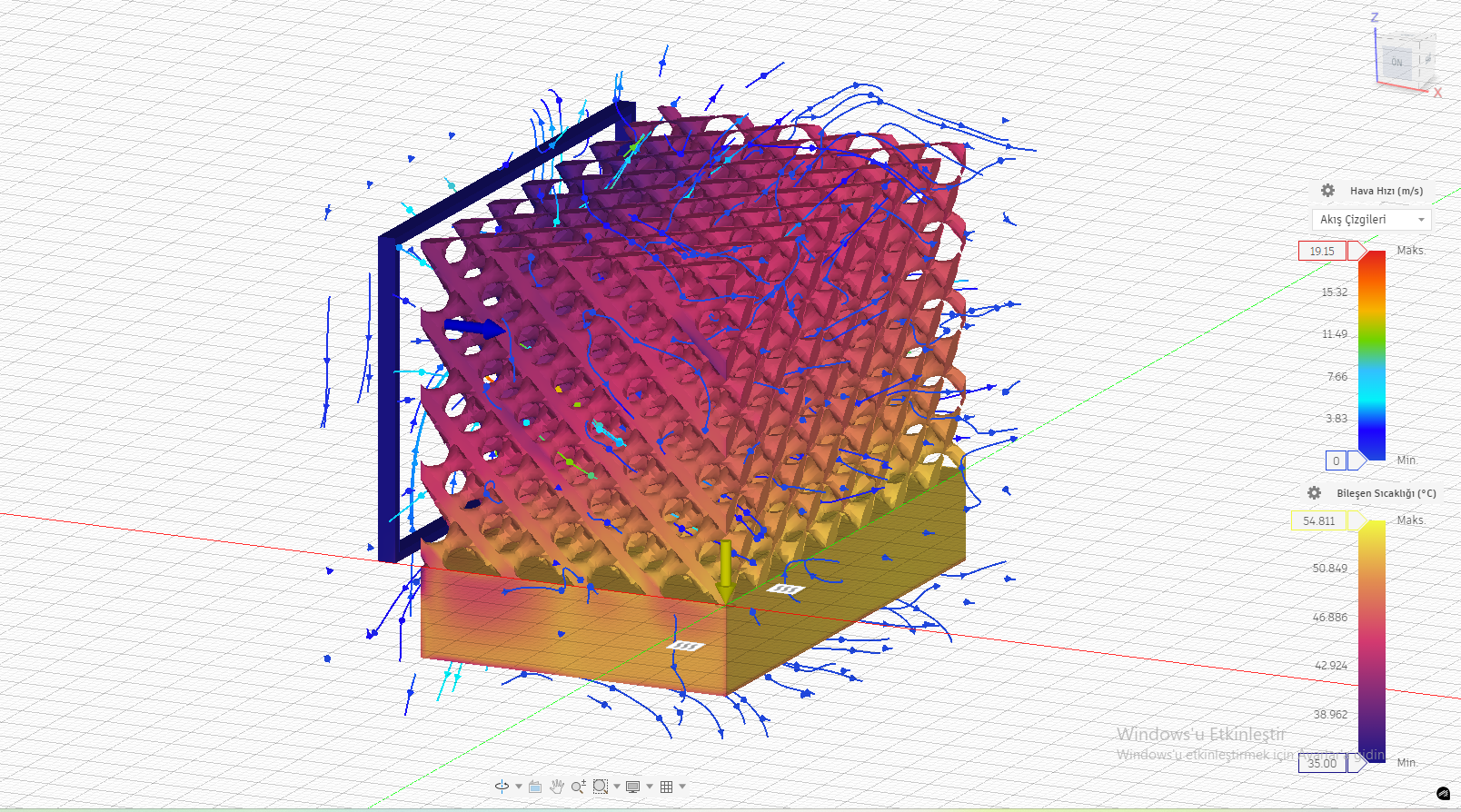The image size is (1461, 812).
Task: Click the 38.962 temperature label
Action: 1331,715
